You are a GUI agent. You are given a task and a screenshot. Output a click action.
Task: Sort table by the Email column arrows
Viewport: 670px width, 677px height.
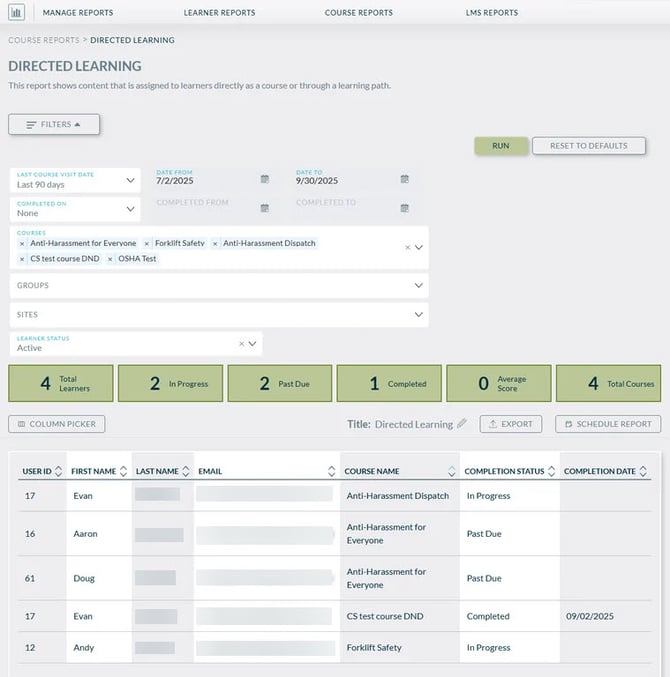pyautogui.click(x=332, y=471)
